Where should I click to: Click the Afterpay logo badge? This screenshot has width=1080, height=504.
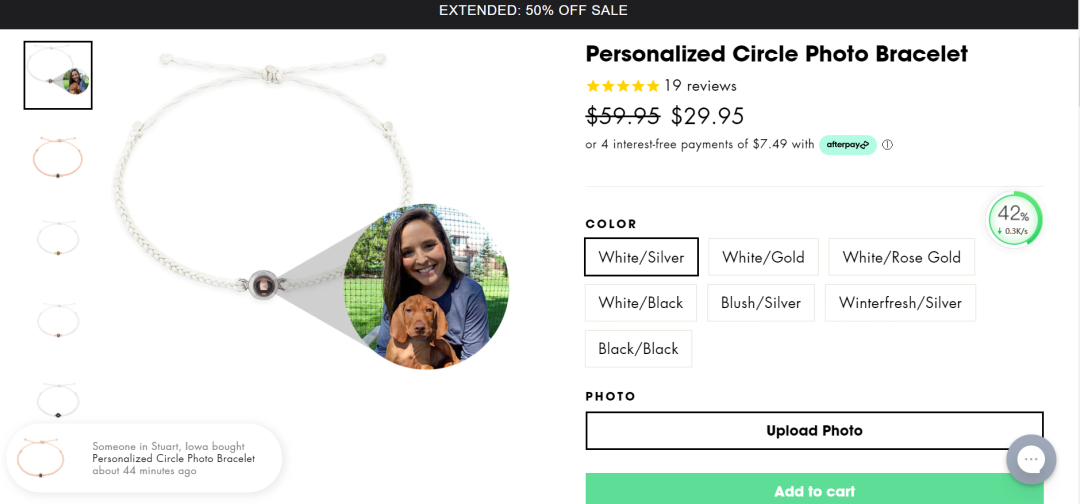click(848, 145)
